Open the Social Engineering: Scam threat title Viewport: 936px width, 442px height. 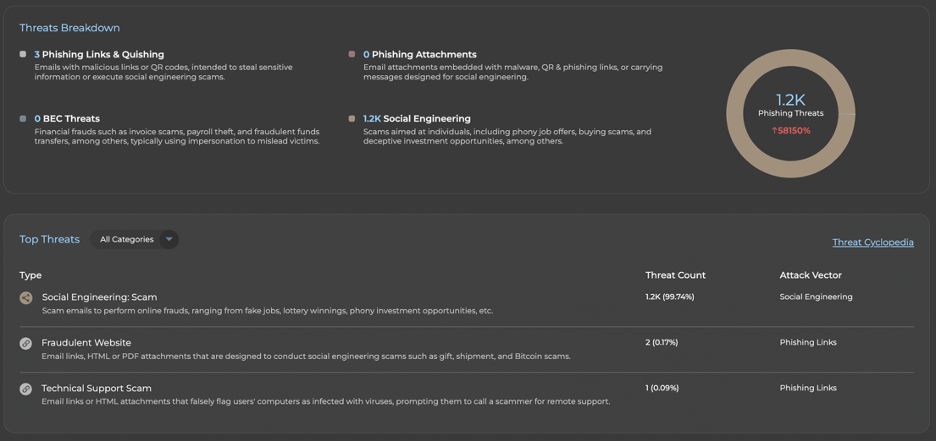click(99, 297)
